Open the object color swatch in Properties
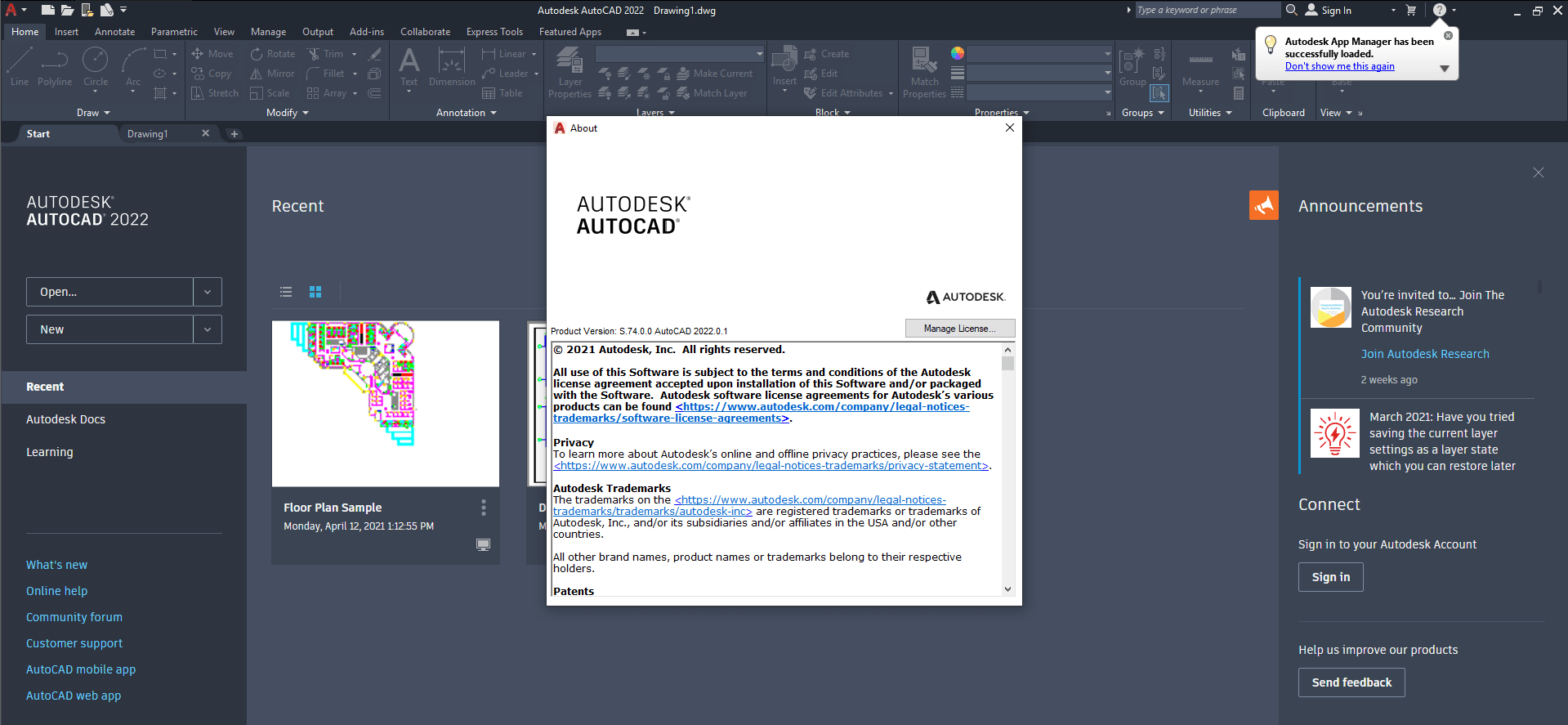This screenshot has height=725, width=1568. tap(958, 53)
